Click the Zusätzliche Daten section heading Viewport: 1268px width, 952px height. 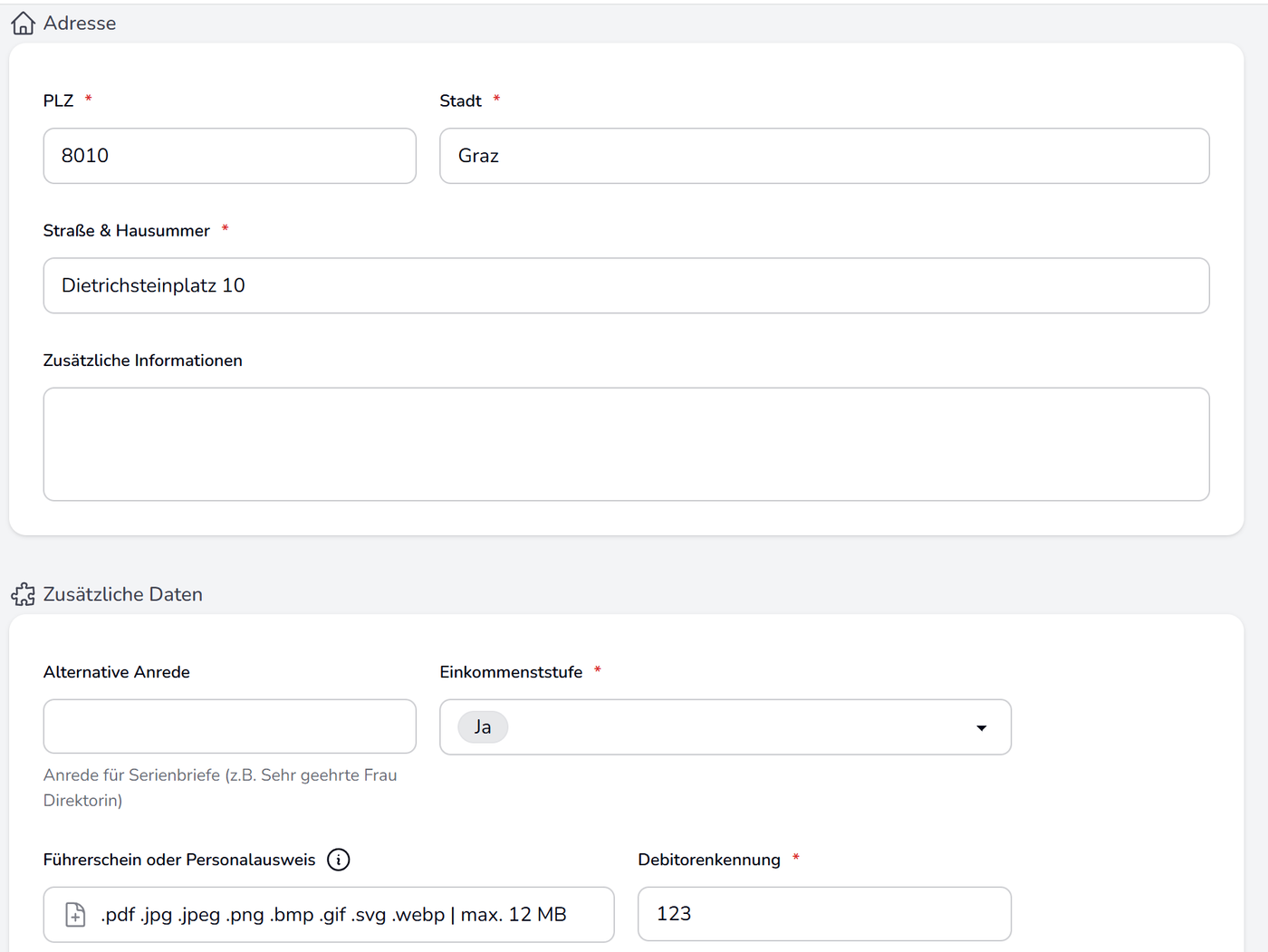click(123, 594)
